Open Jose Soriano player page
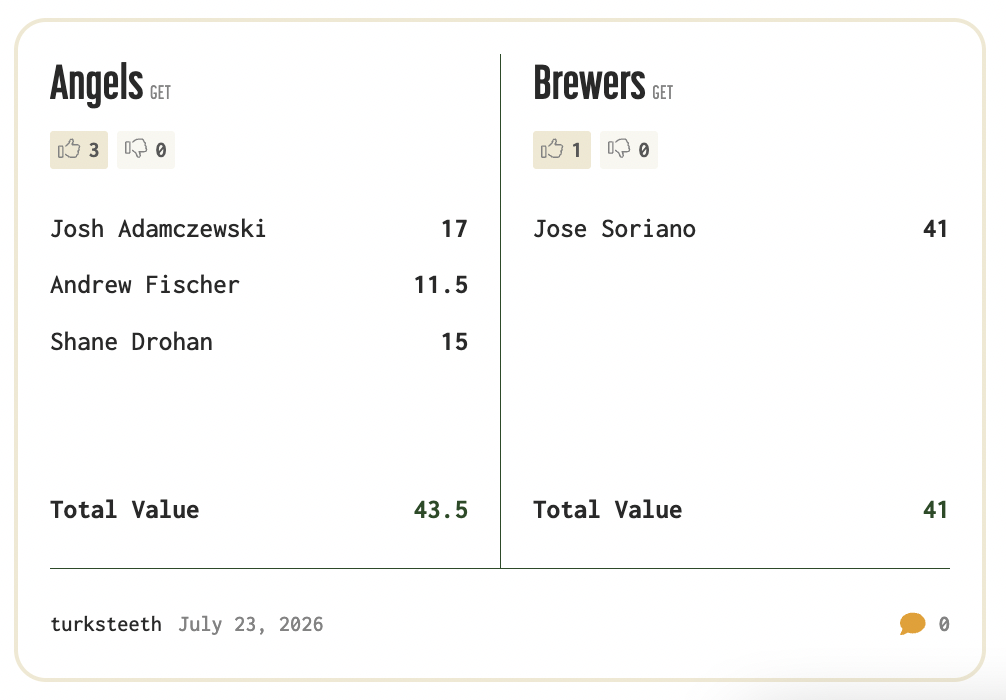 [x=615, y=229]
